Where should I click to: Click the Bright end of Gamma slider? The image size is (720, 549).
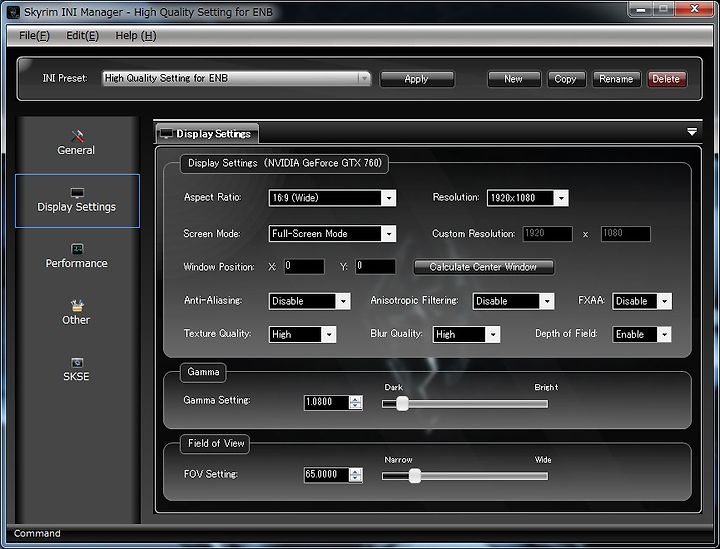point(546,387)
